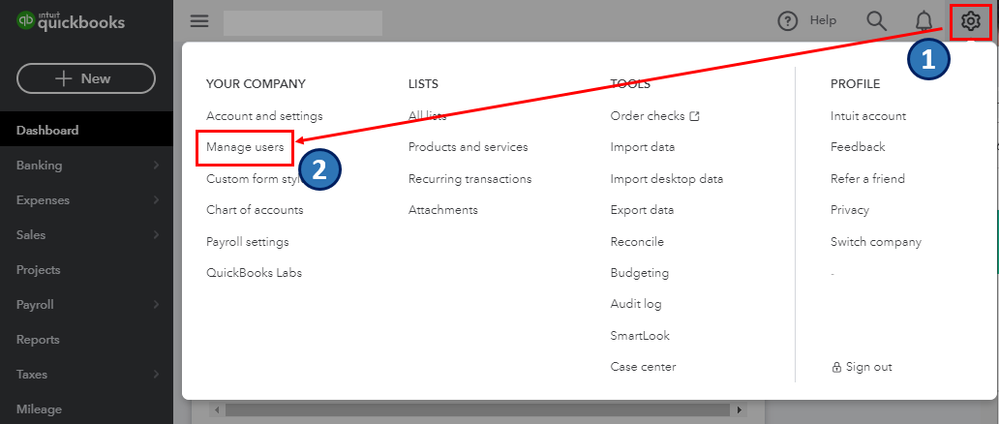Image resolution: width=999 pixels, height=424 pixels.
Task: Expand the Banking sidebar submenu
Action: click(x=156, y=165)
